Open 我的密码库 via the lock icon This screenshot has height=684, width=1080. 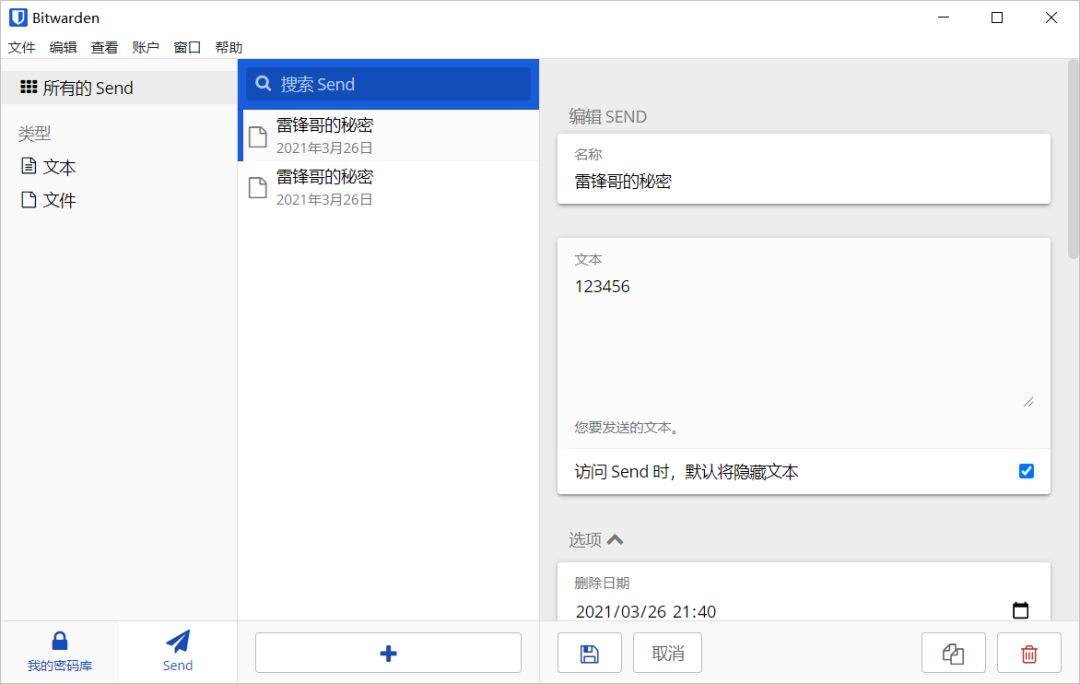point(60,641)
